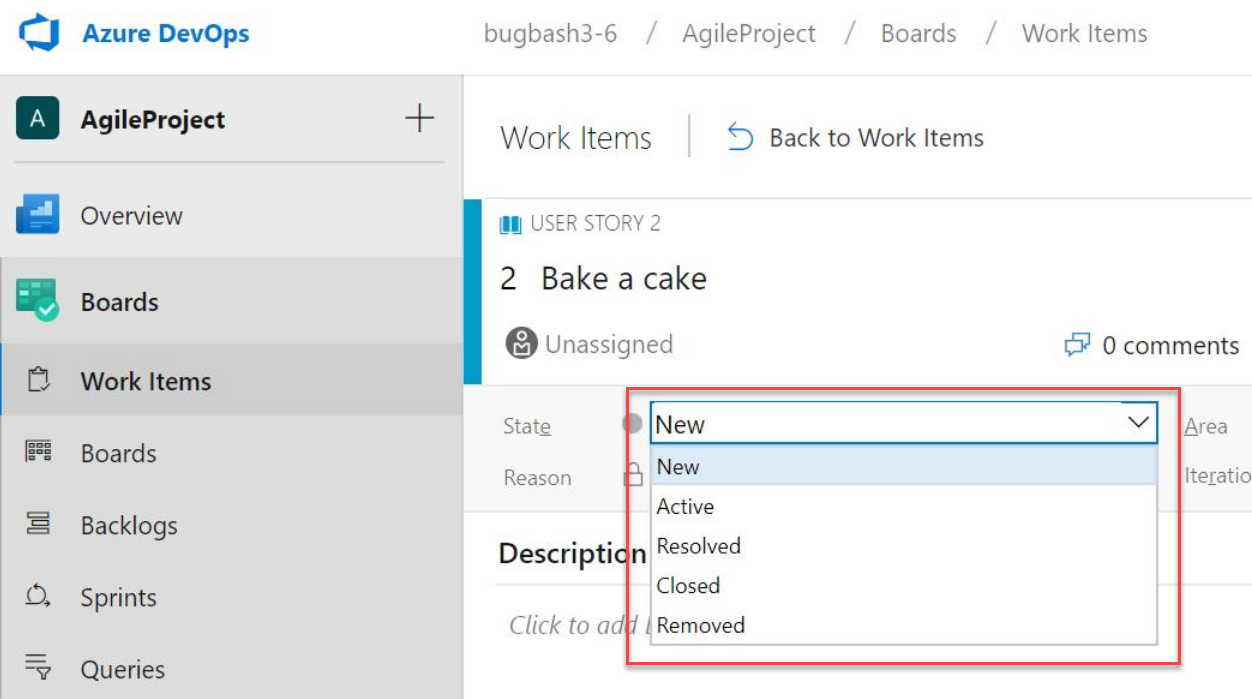The image size is (1252, 699).
Task: Edit the Bake a cake title
Action: point(623,278)
